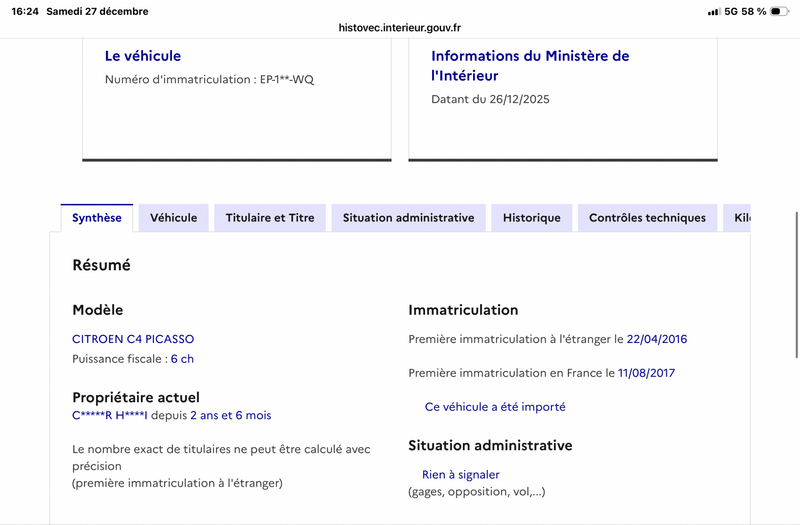
Task: Click the "Le véhicule" card heading
Action: tap(143, 56)
